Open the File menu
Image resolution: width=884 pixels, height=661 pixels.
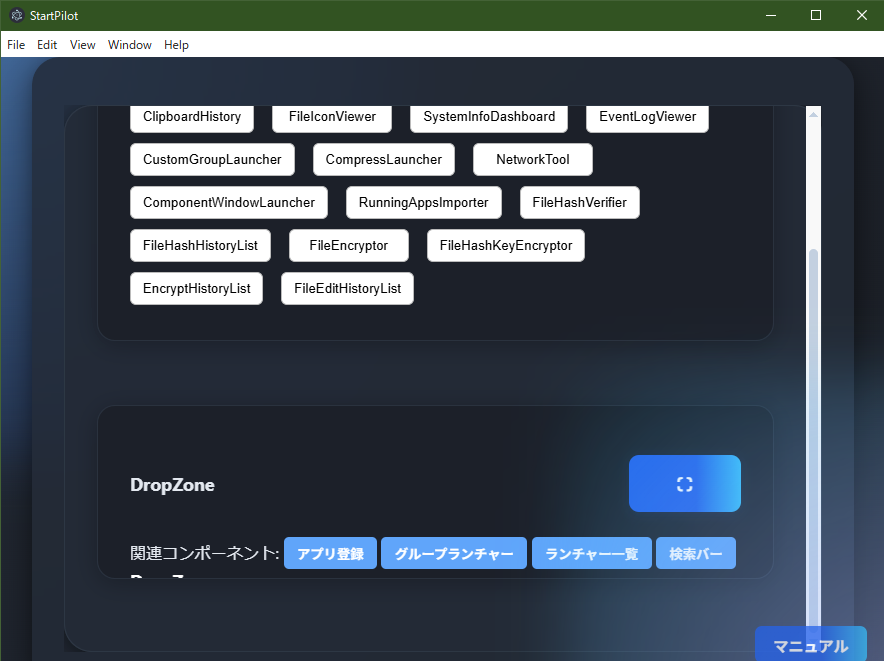click(x=15, y=44)
